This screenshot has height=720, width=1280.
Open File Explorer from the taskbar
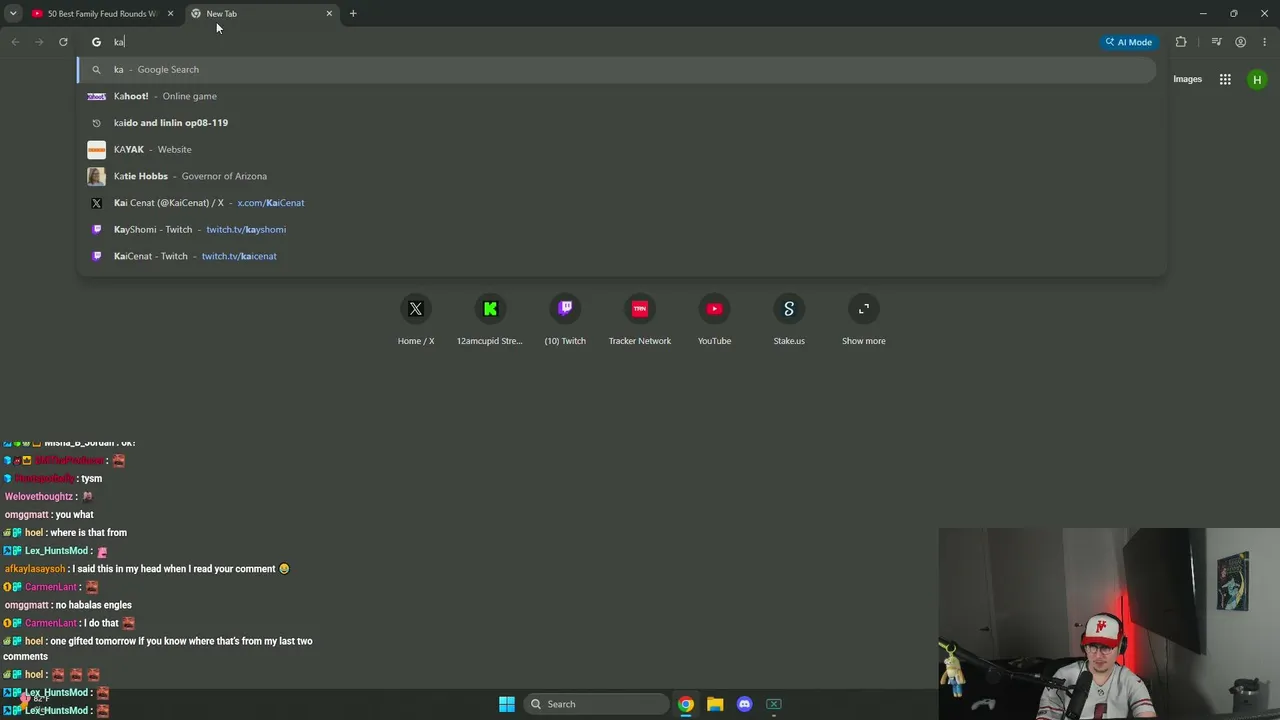(715, 704)
